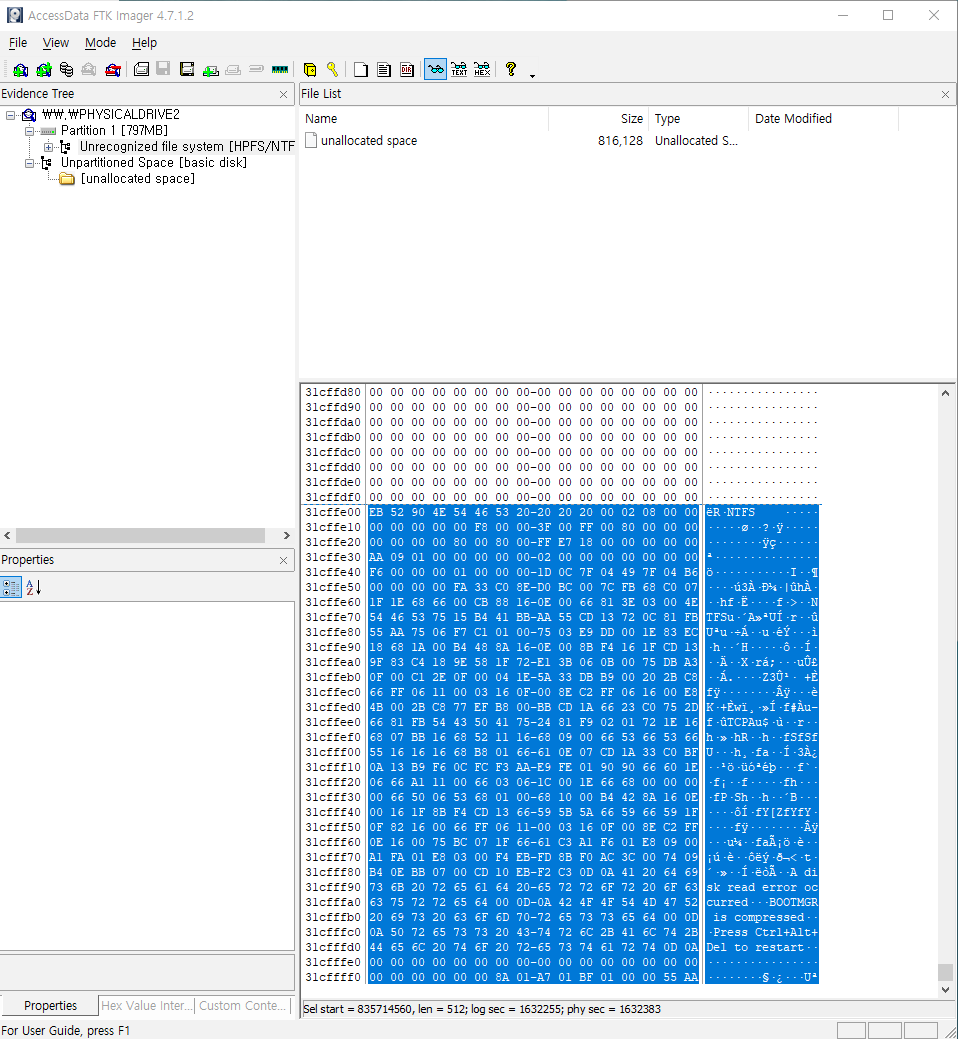The height and width of the screenshot is (1039, 958).
Task: Close the File List panel
Action: pyautogui.click(x=945, y=94)
